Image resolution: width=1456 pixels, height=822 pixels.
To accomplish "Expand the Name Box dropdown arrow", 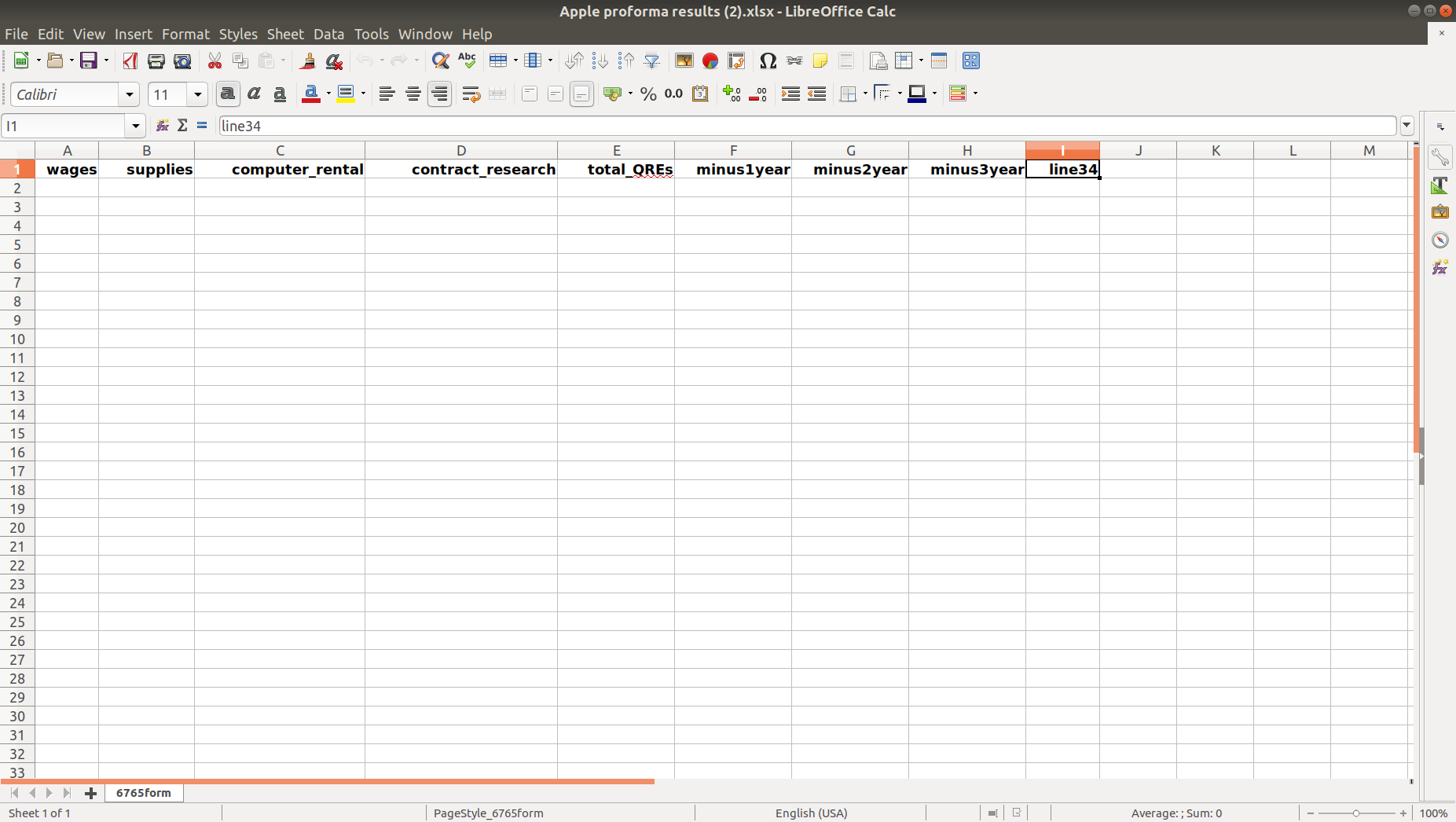I will coord(135,126).
